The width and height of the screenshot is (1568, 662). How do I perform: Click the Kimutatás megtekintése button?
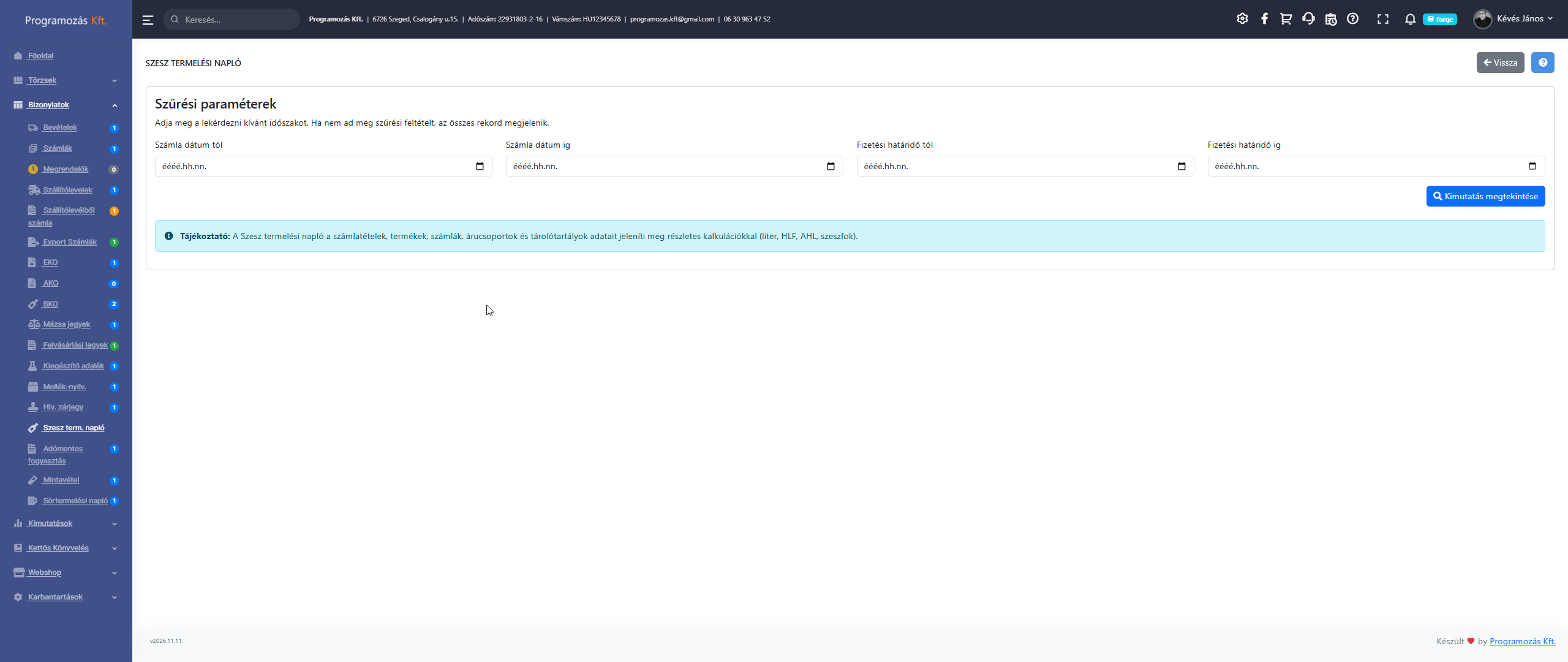1485,196
